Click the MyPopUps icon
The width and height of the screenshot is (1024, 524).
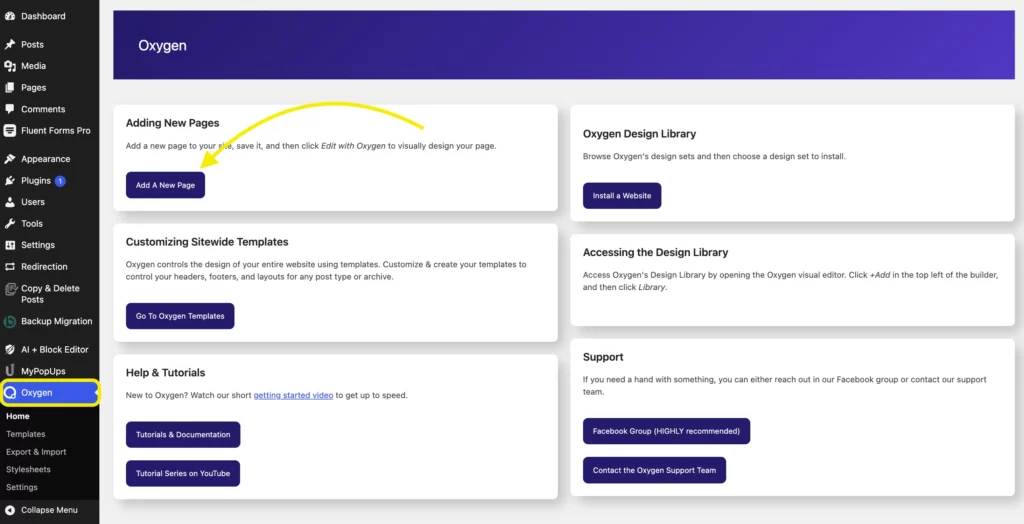pyautogui.click(x=10, y=371)
